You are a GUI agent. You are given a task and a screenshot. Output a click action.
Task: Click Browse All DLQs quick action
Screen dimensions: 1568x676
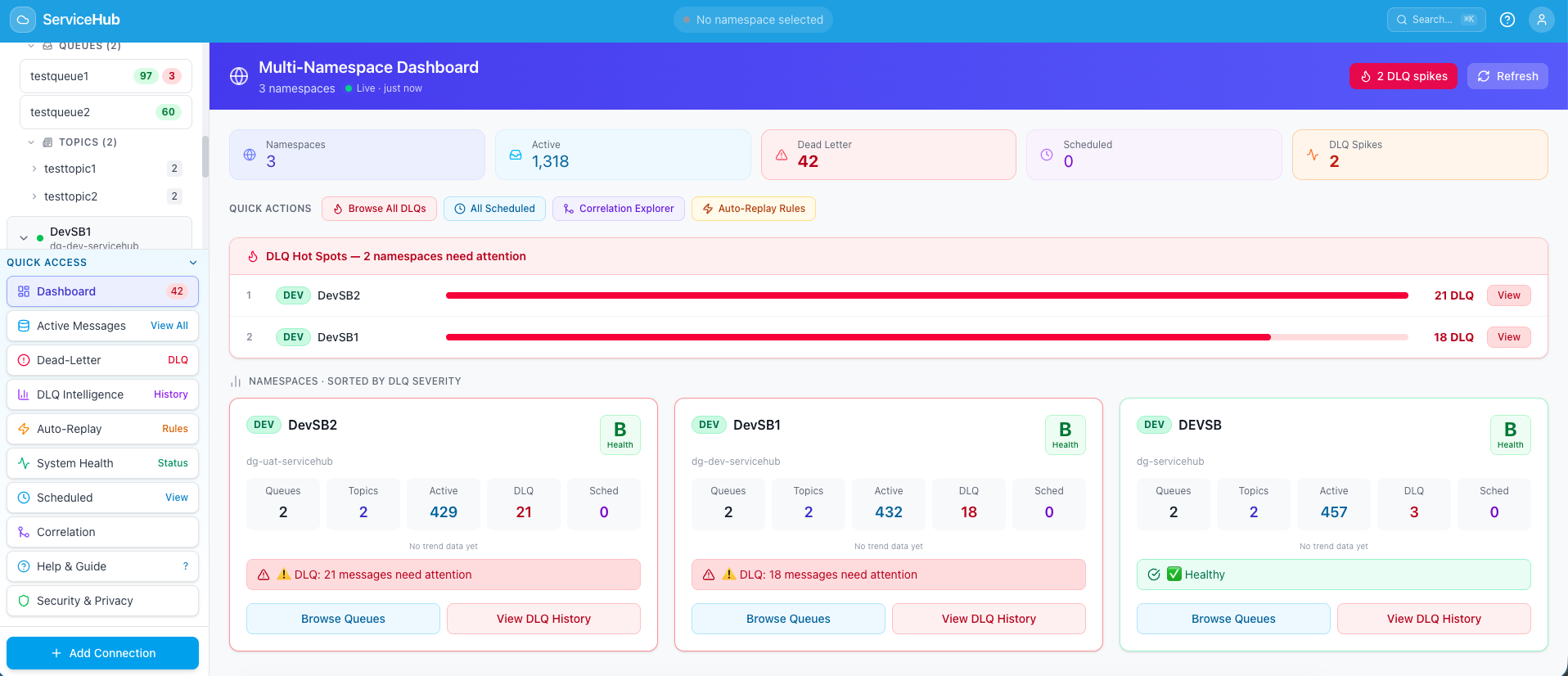pos(379,209)
